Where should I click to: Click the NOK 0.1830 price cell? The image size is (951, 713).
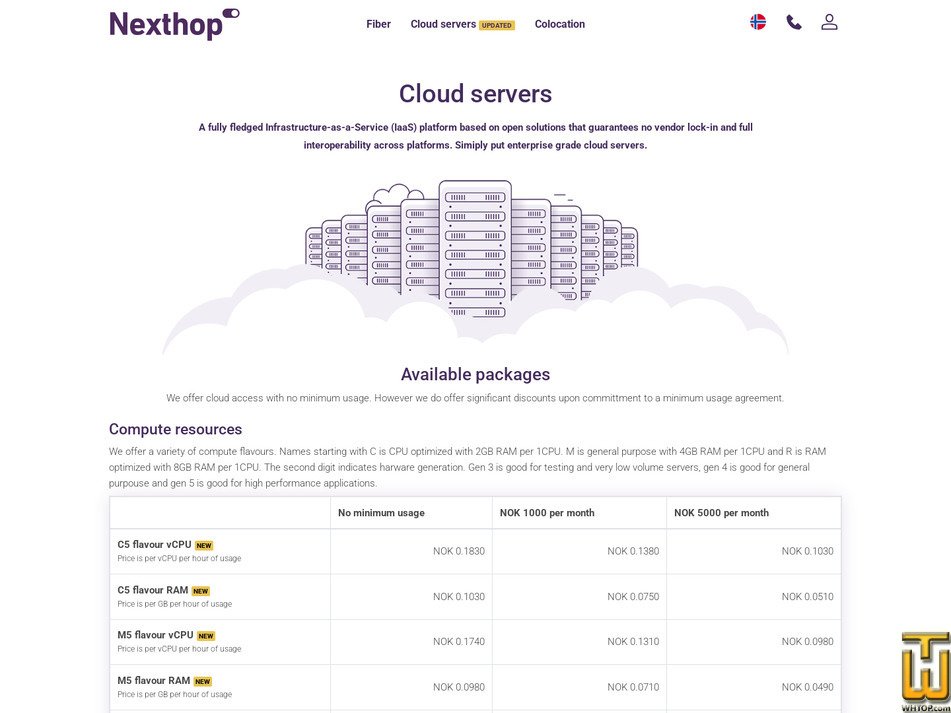(411, 551)
